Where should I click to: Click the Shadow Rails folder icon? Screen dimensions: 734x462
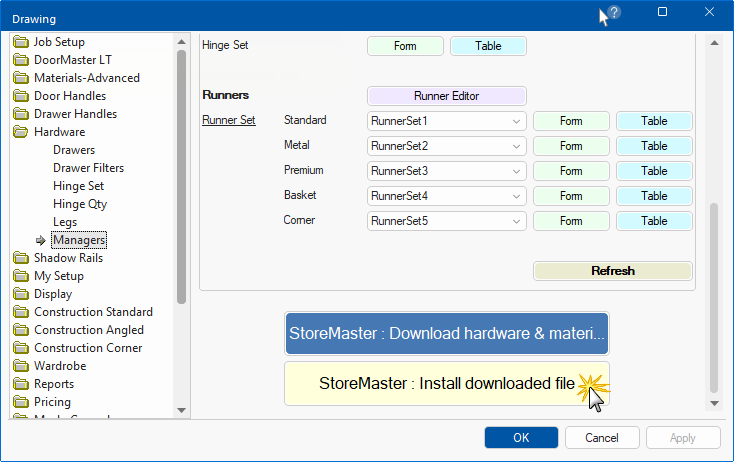pyautogui.click(x=21, y=258)
